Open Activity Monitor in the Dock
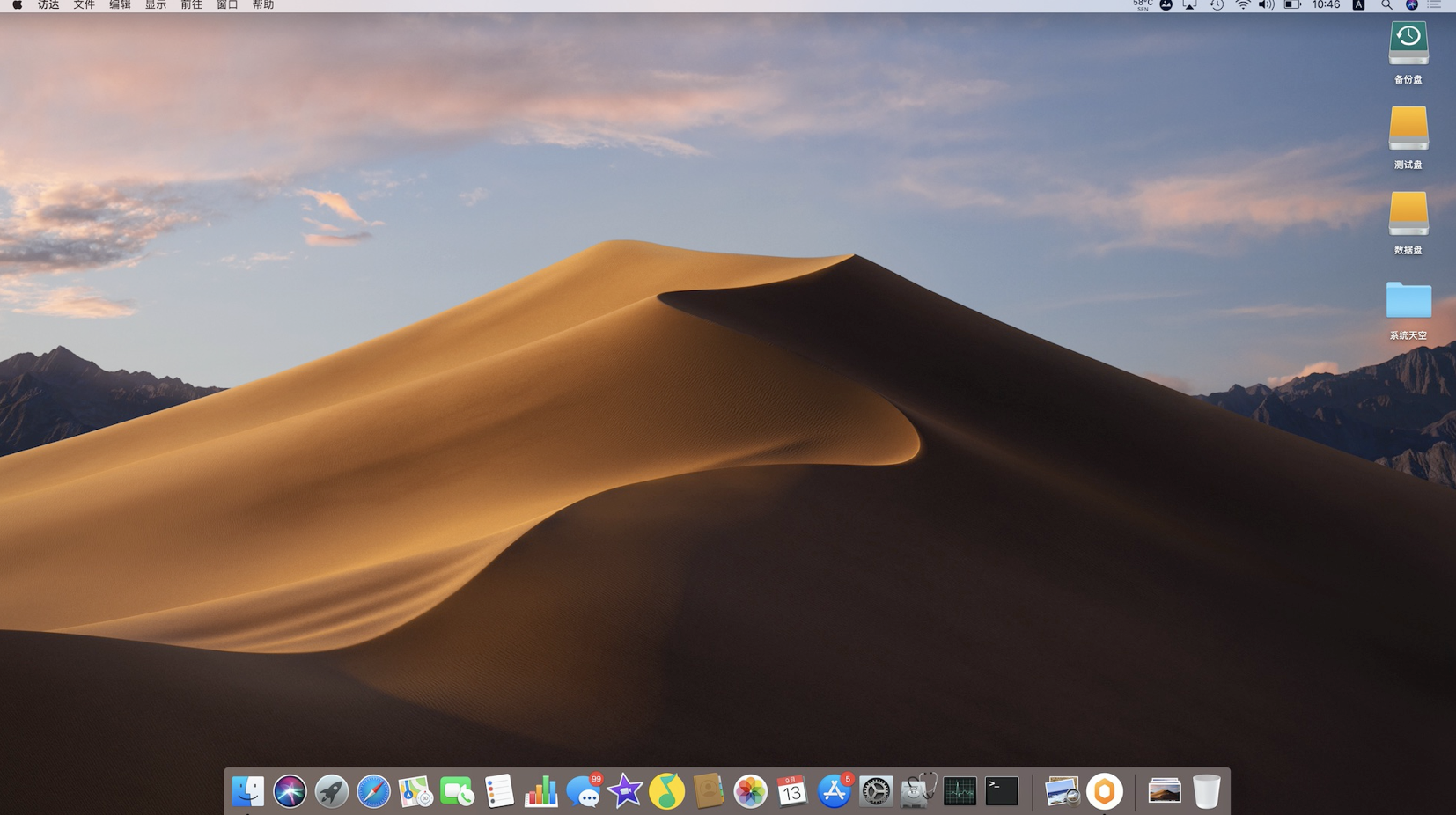1456x815 pixels. coord(960,791)
